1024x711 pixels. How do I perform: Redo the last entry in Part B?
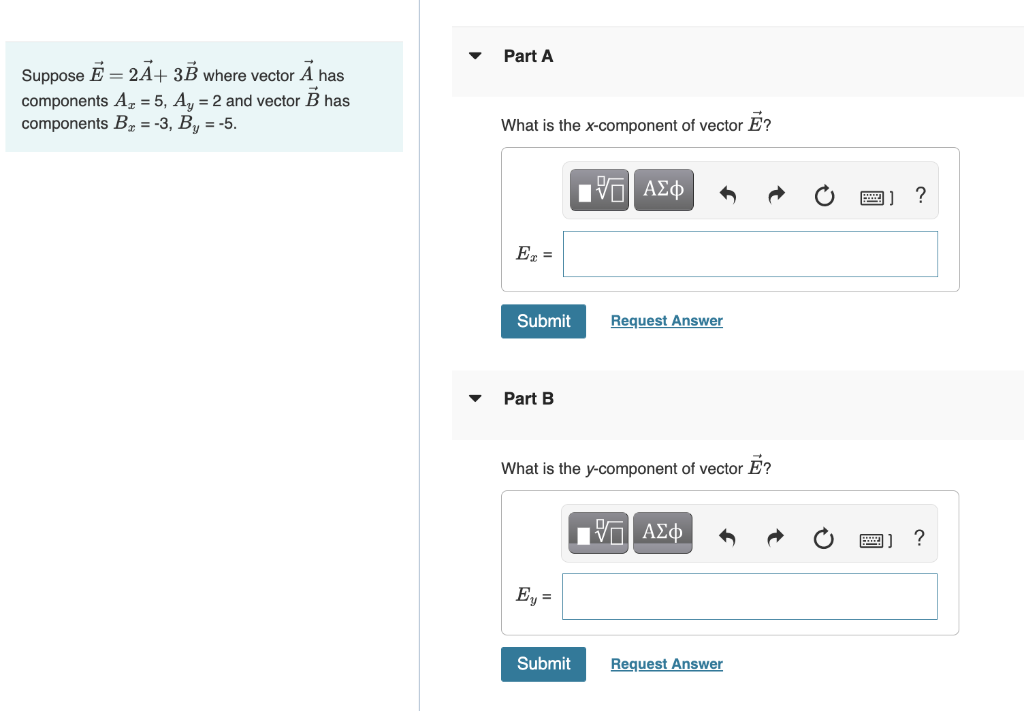point(774,537)
